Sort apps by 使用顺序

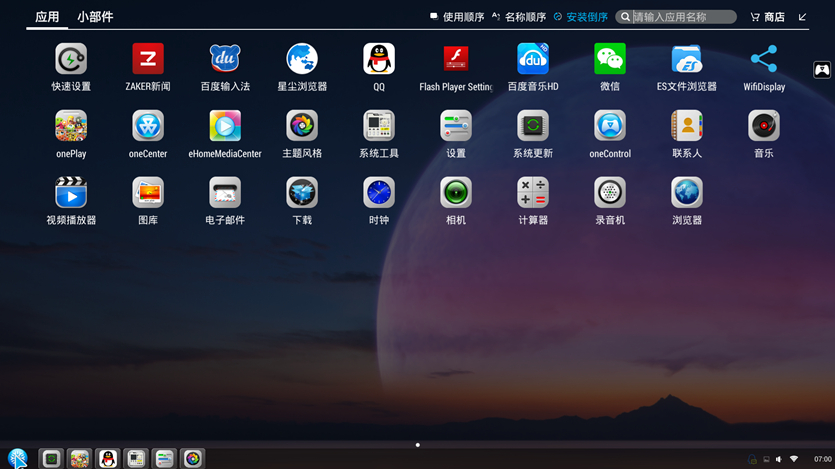[x=457, y=17]
